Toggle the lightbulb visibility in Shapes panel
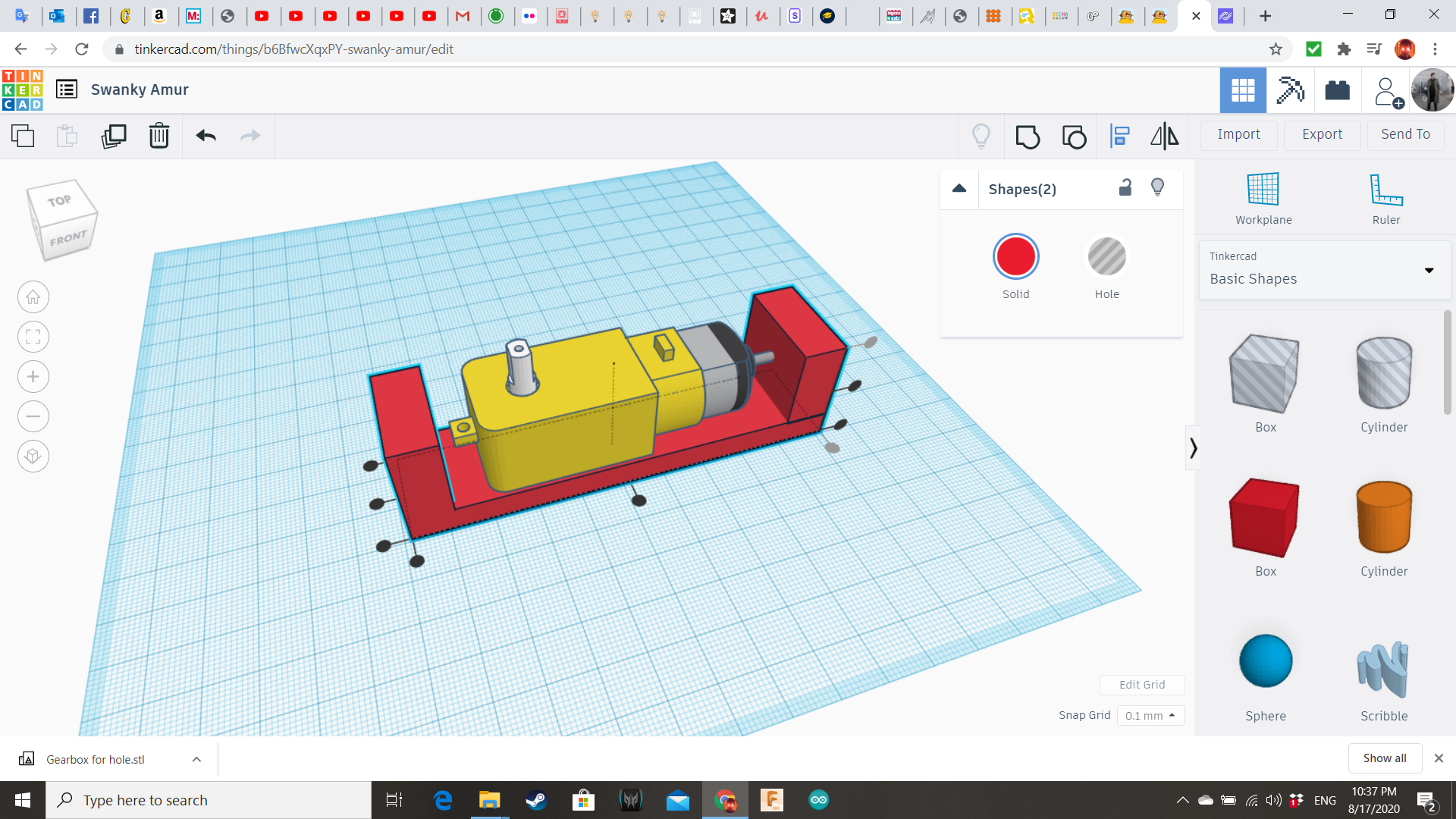The height and width of the screenshot is (819, 1456). 1157,187
